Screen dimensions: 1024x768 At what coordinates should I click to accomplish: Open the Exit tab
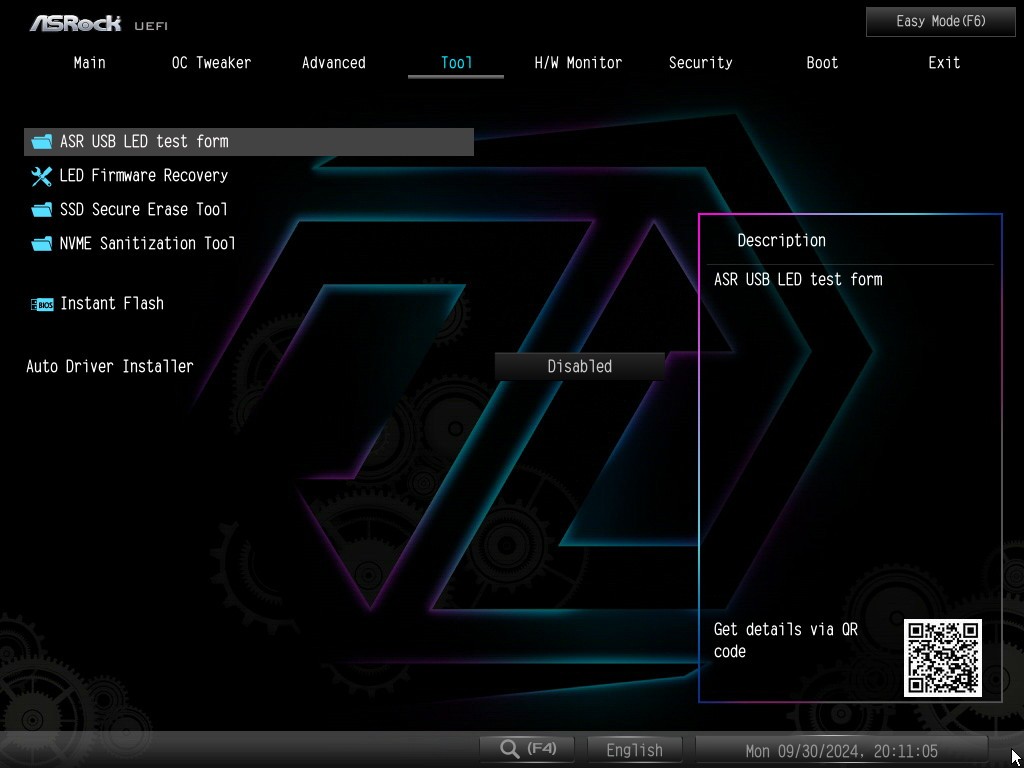click(944, 63)
